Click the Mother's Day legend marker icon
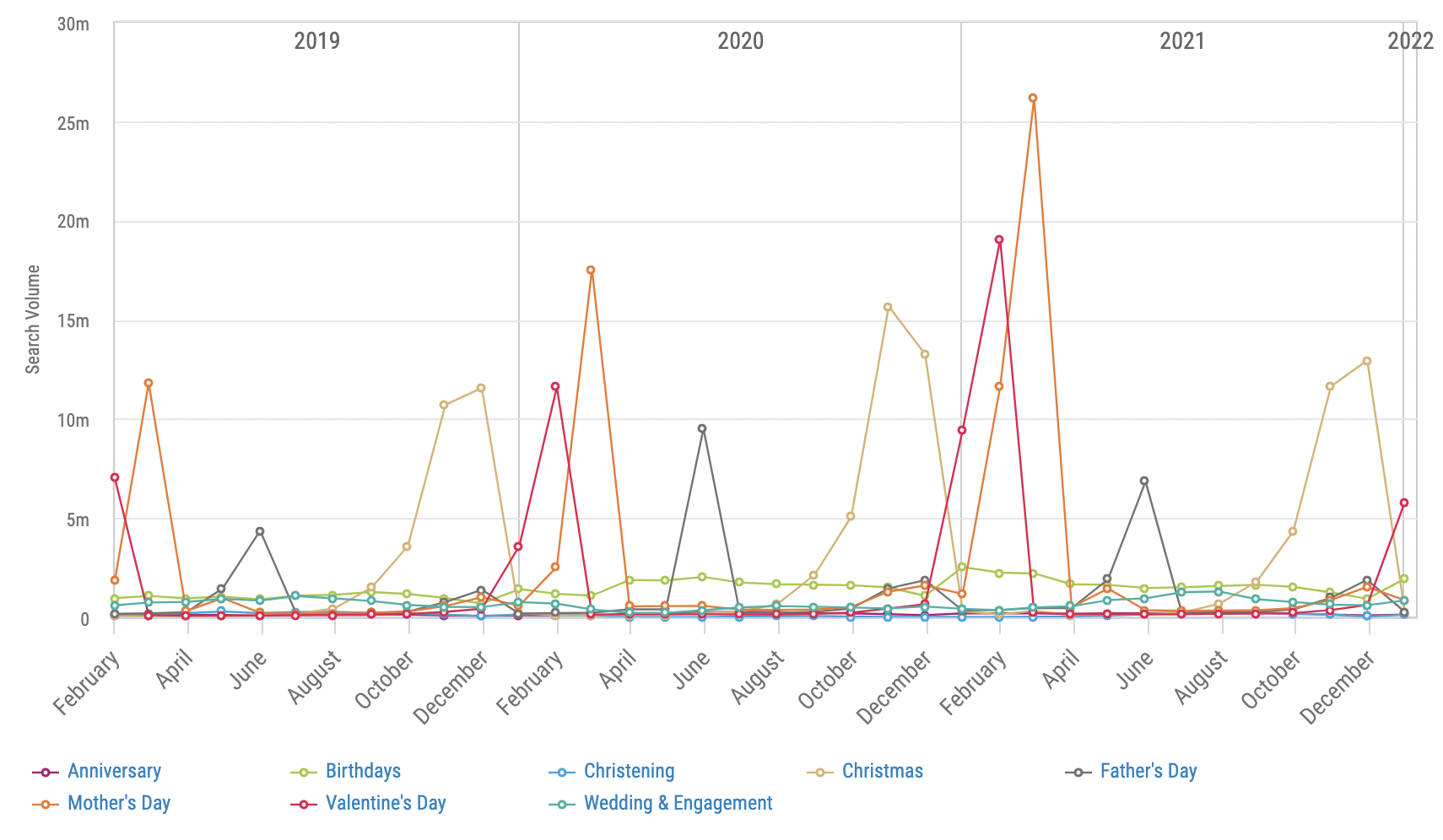 [x=45, y=804]
